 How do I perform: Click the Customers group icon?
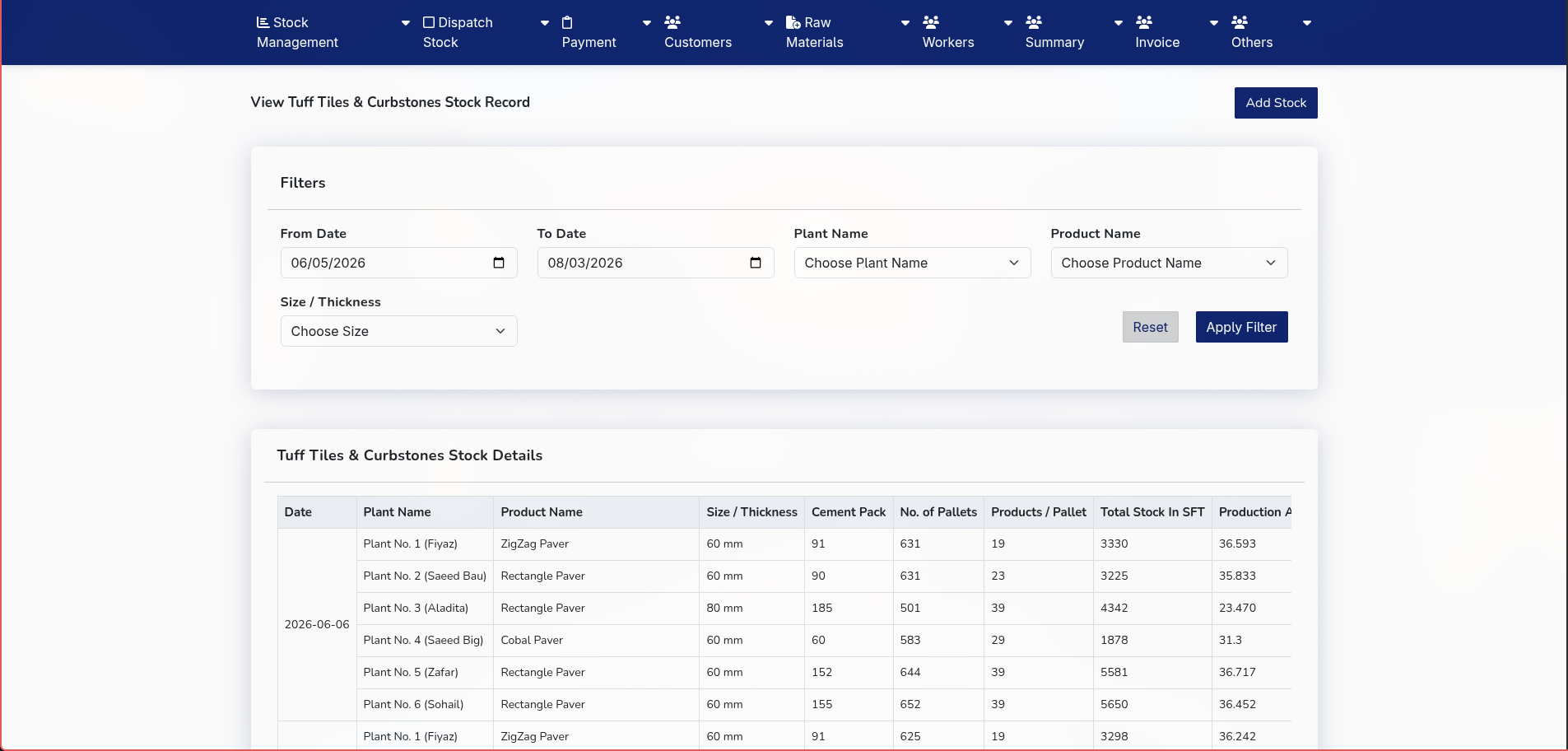[x=672, y=22]
